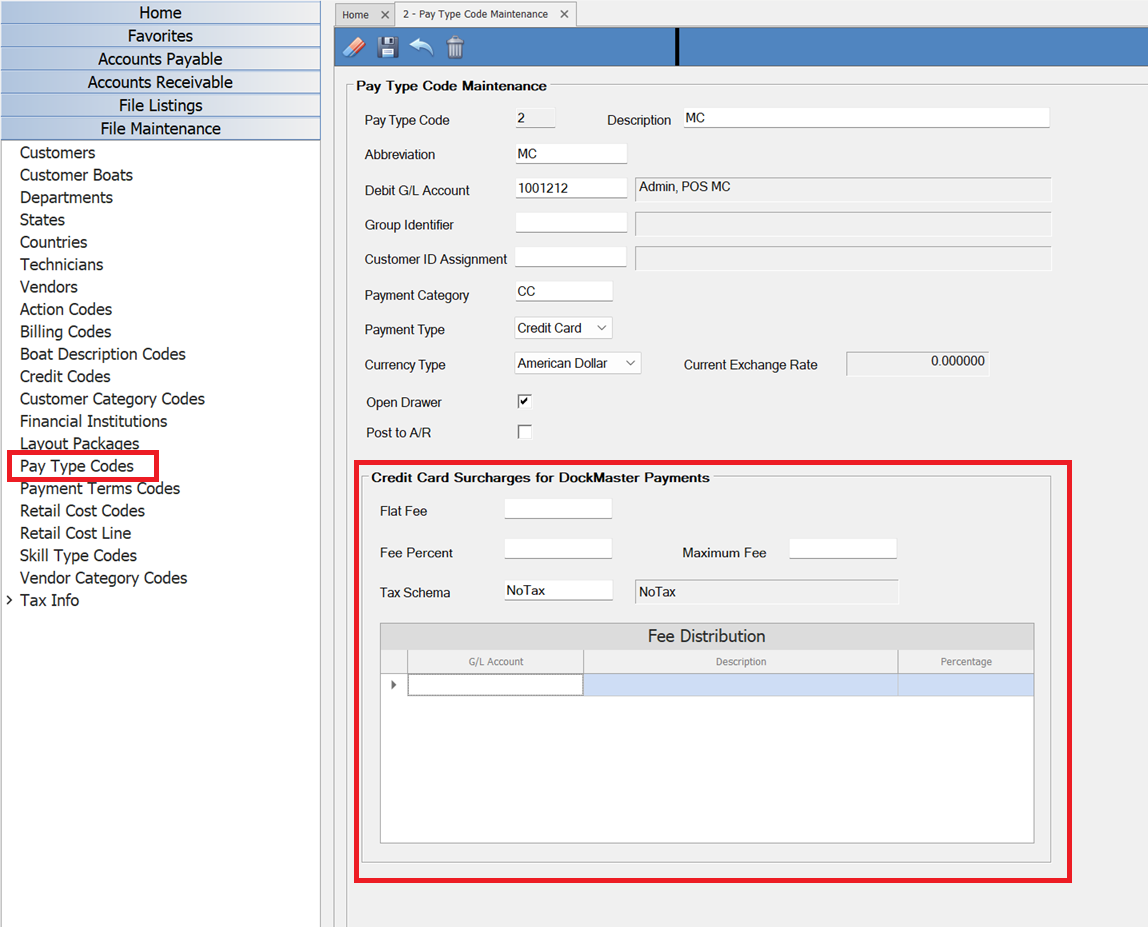Click the Percentage column header
The height and width of the screenshot is (927, 1148).
[965, 662]
